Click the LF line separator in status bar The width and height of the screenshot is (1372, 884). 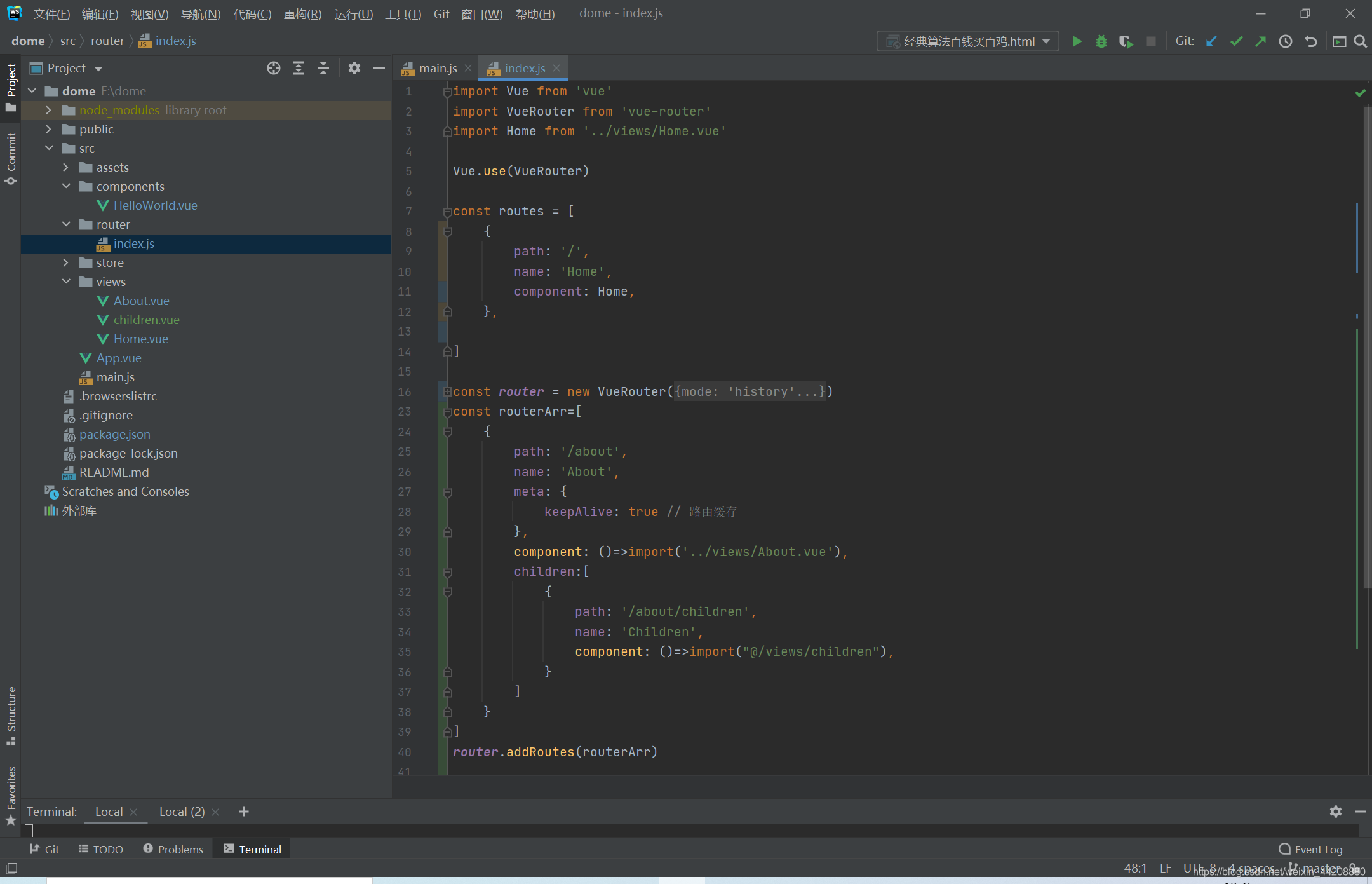tap(1166, 868)
